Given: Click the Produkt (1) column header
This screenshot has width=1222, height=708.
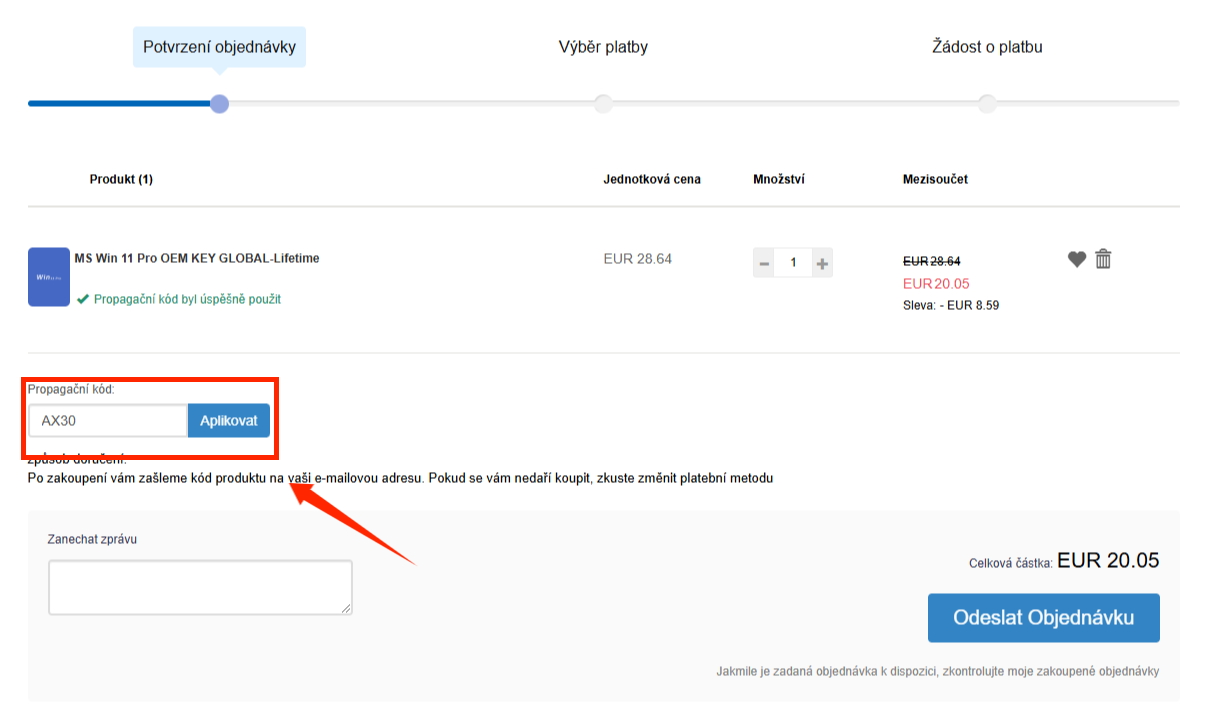Looking at the screenshot, I should (121, 179).
